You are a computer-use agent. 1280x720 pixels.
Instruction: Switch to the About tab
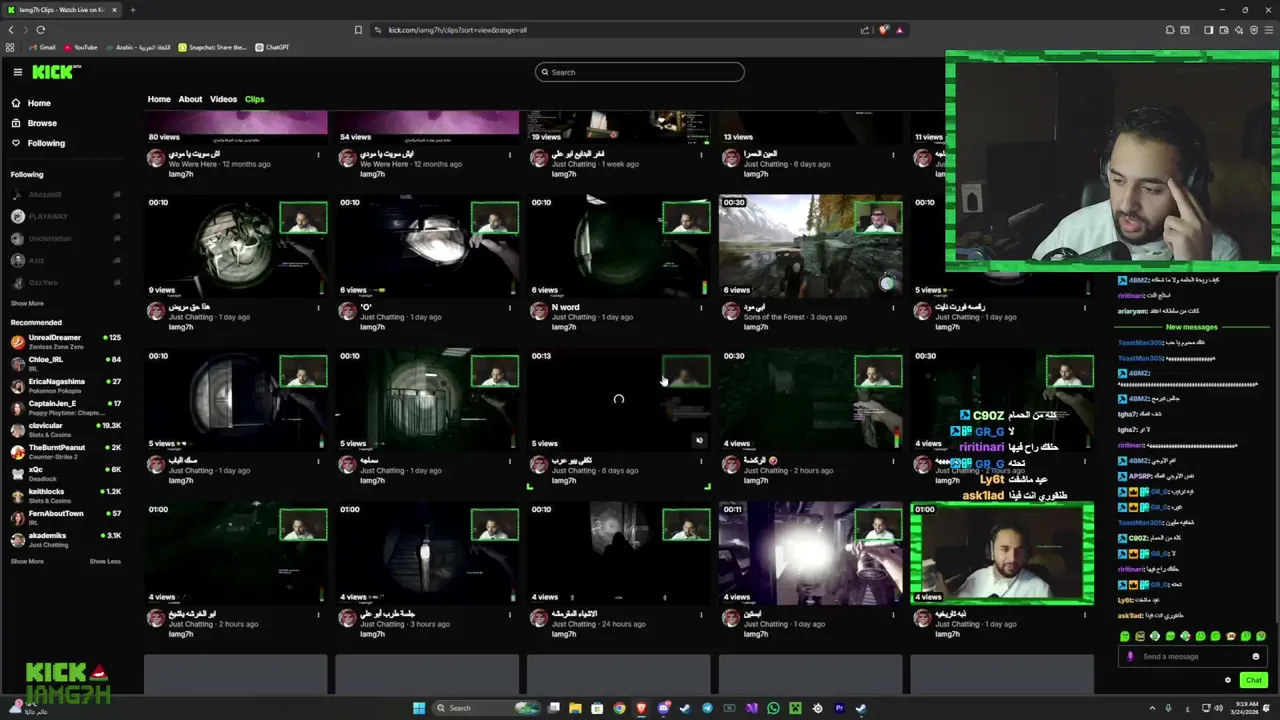point(190,99)
